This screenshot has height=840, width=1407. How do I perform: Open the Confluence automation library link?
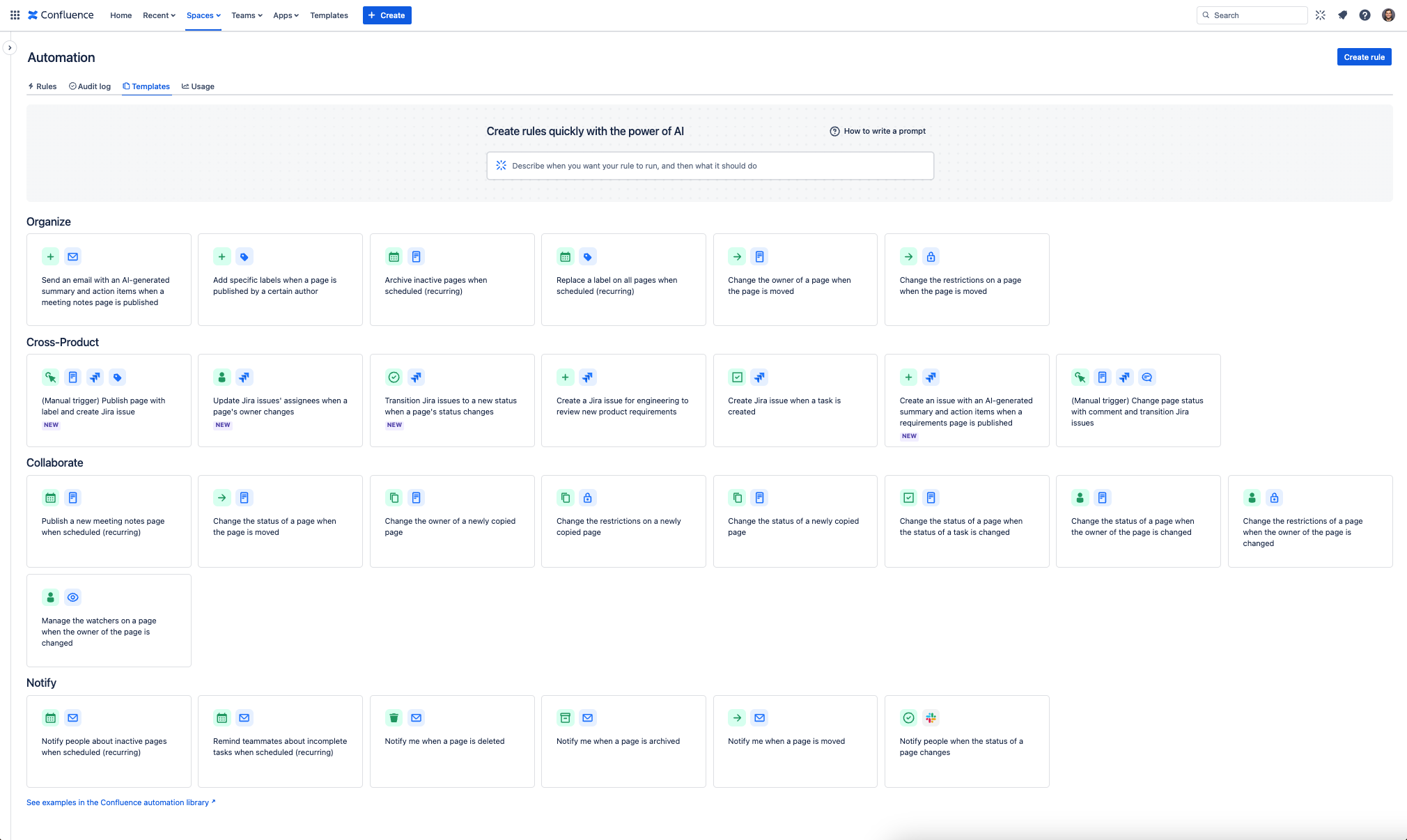tap(121, 802)
